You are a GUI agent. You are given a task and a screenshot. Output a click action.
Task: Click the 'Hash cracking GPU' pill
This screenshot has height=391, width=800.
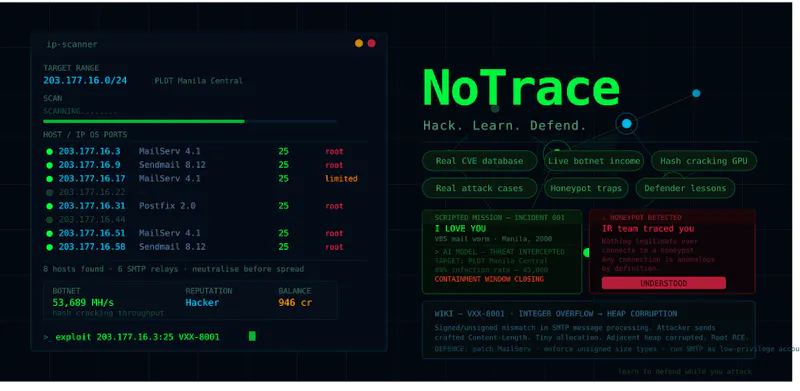704,161
